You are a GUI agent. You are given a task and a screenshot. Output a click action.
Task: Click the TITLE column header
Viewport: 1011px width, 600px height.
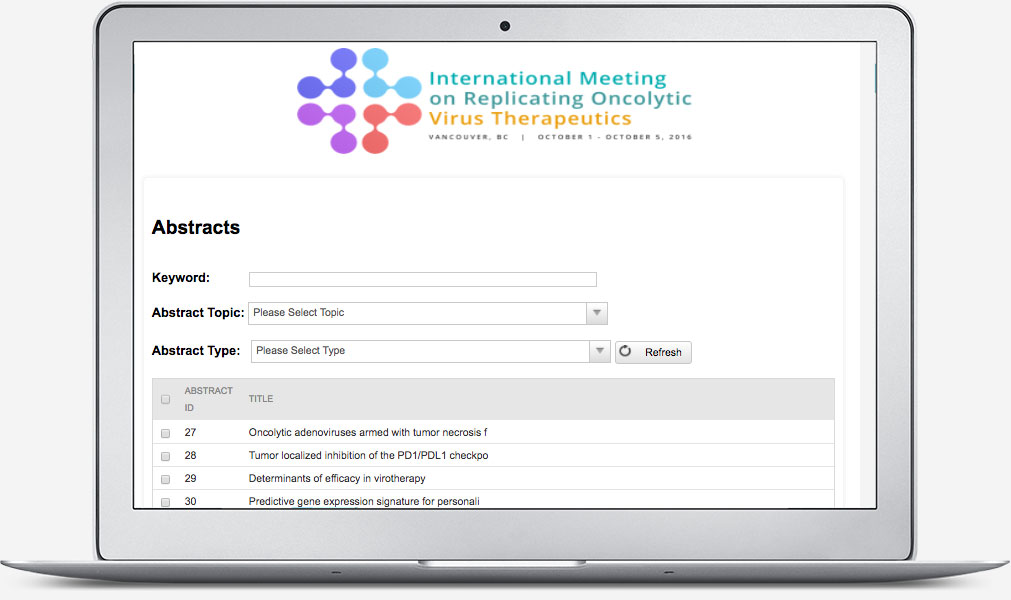click(261, 399)
